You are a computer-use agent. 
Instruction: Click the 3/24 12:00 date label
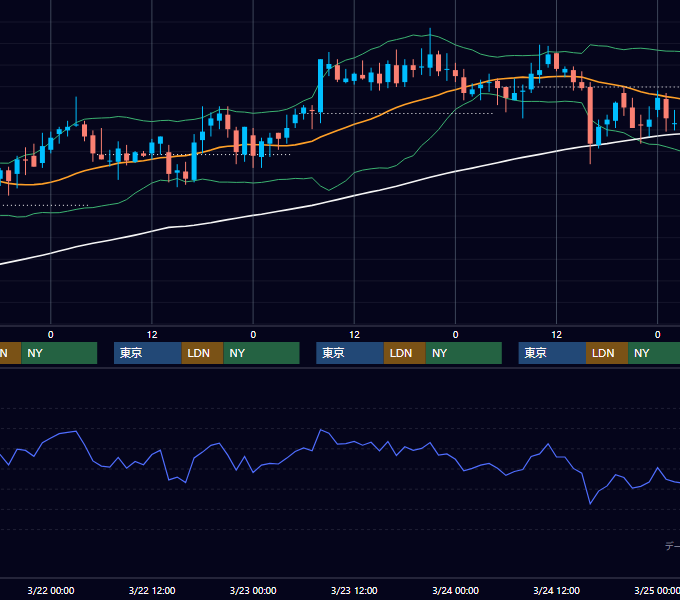click(556, 590)
